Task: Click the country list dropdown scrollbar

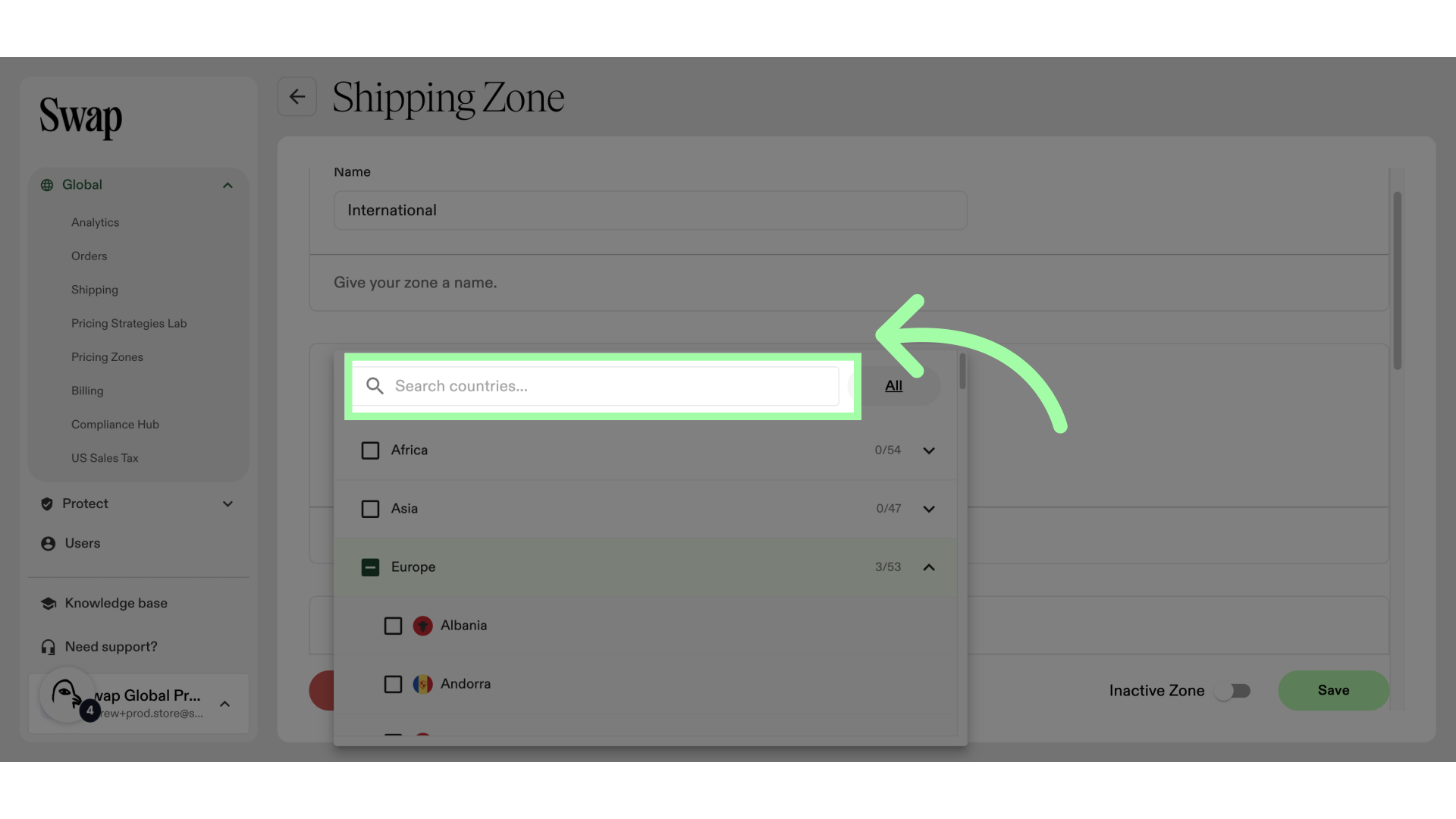Action: point(962,372)
